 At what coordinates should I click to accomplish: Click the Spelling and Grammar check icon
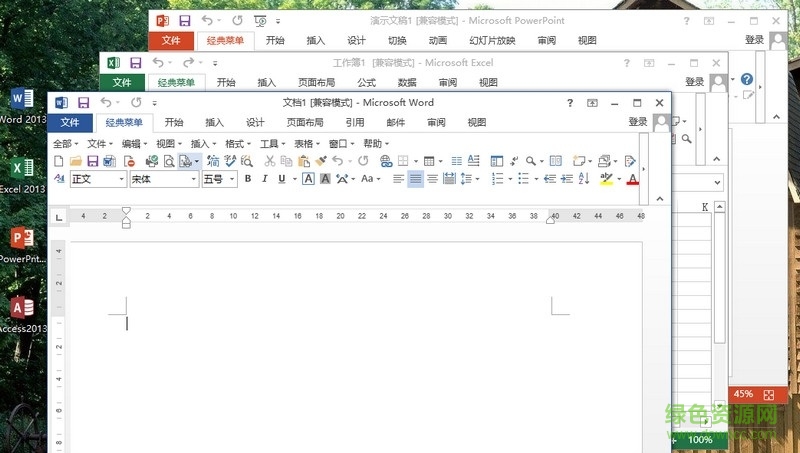[x=231, y=161]
